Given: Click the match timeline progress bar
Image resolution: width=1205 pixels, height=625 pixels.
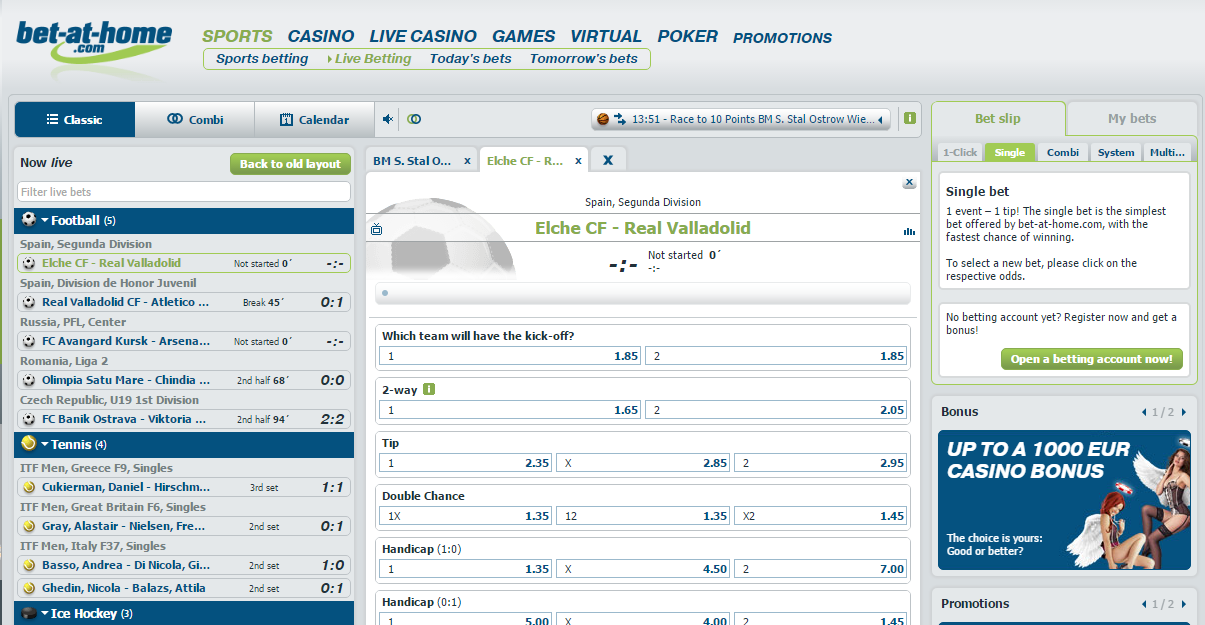Looking at the screenshot, I should (x=643, y=294).
